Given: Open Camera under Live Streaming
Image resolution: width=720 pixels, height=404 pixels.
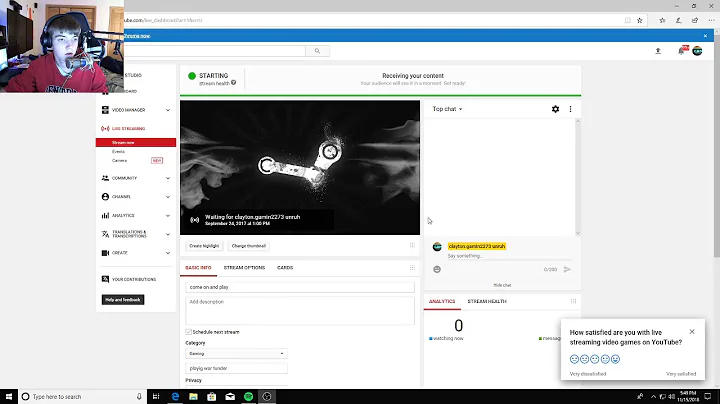Looking at the screenshot, I should [x=119, y=161].
